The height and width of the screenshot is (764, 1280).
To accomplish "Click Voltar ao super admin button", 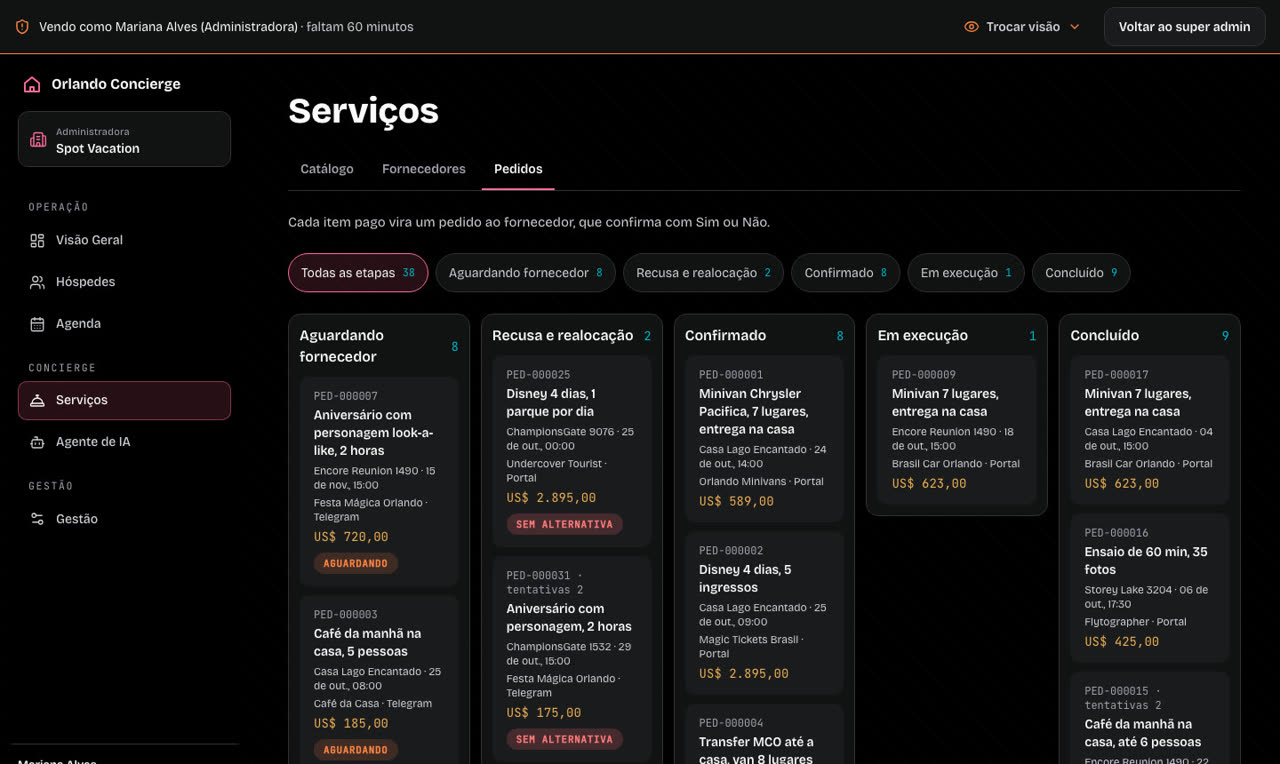I will coord(1184,27).
